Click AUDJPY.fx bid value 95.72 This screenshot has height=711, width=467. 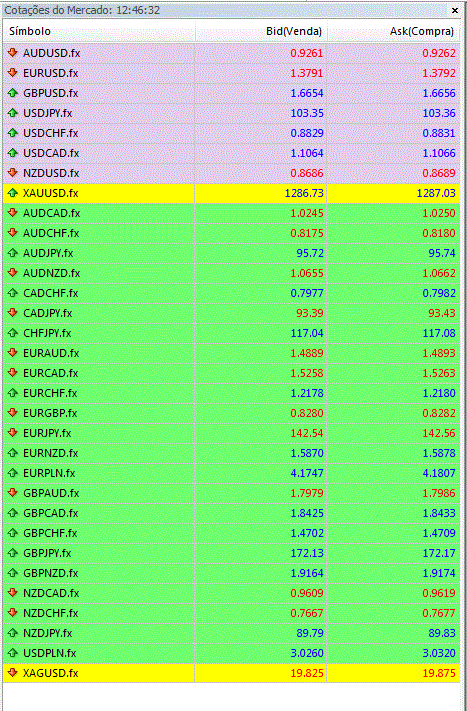pyautogui.click(x=310, y=253)
